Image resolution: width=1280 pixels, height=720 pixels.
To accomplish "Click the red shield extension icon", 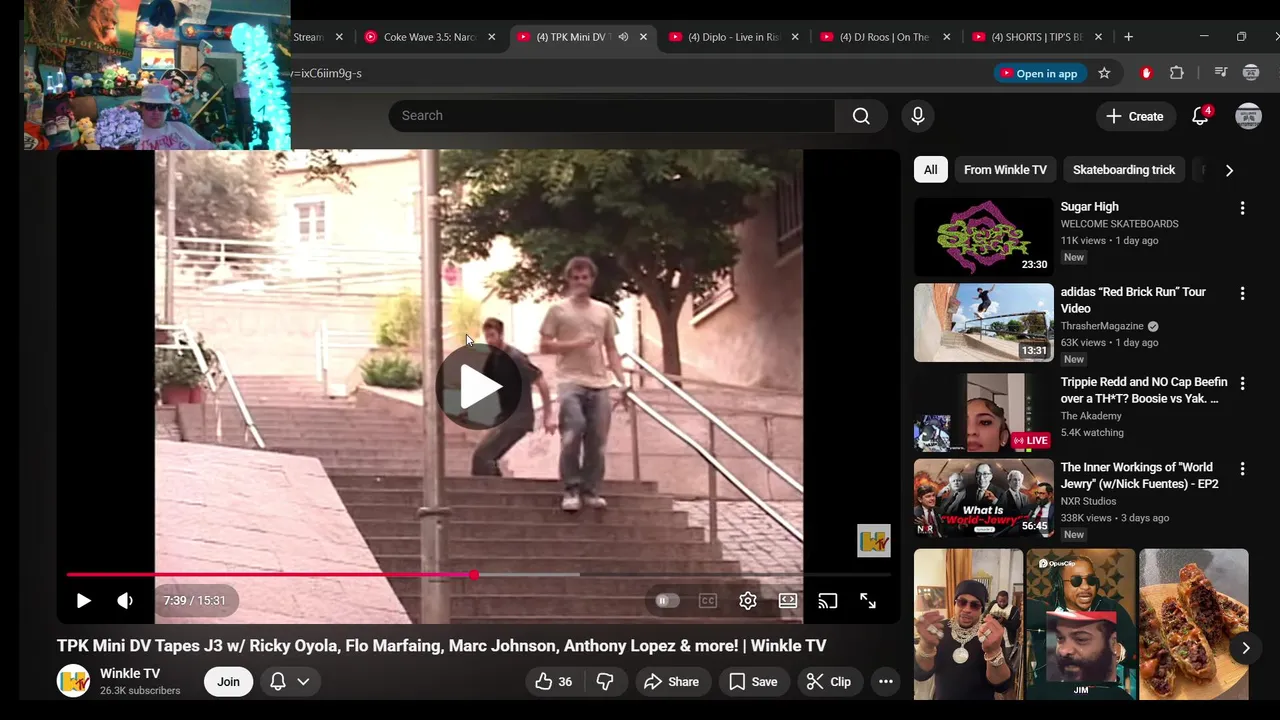I will (1146, 73).
